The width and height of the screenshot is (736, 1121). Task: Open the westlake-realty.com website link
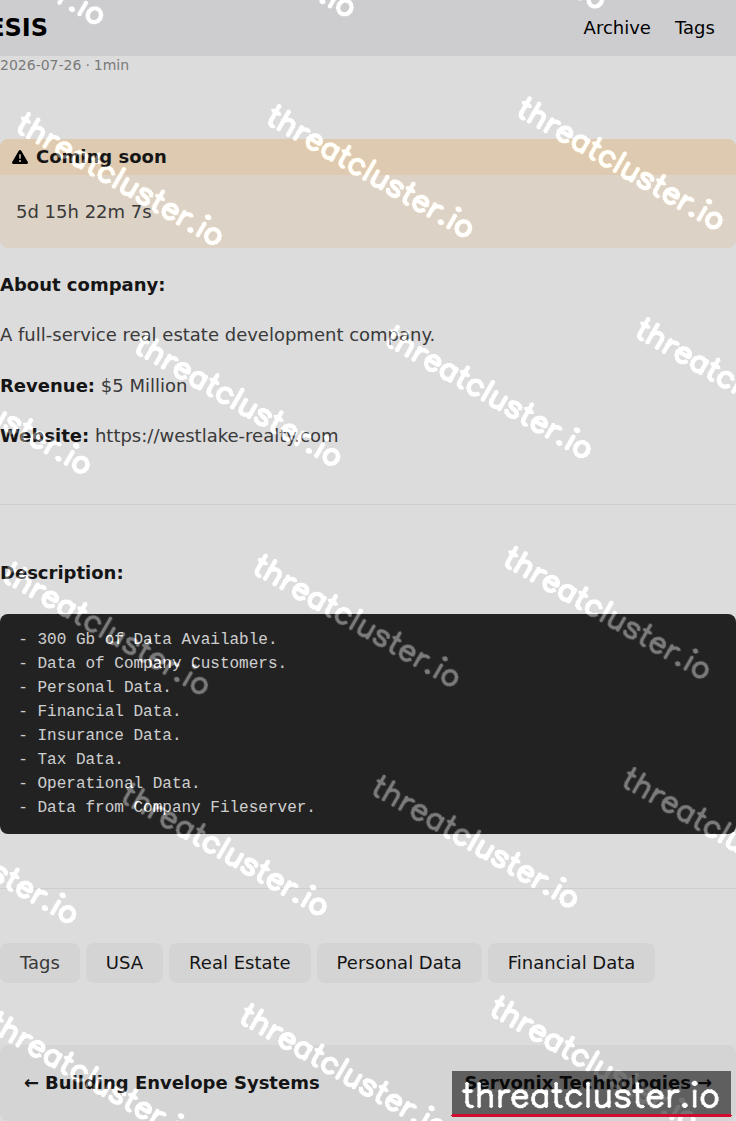click(216, 436)
